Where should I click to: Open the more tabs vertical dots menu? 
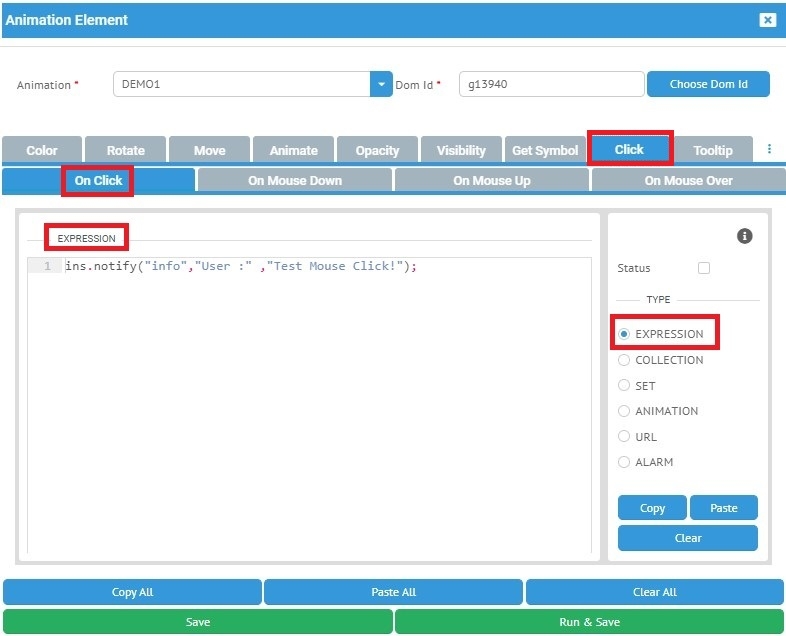[x=769, y=149]
